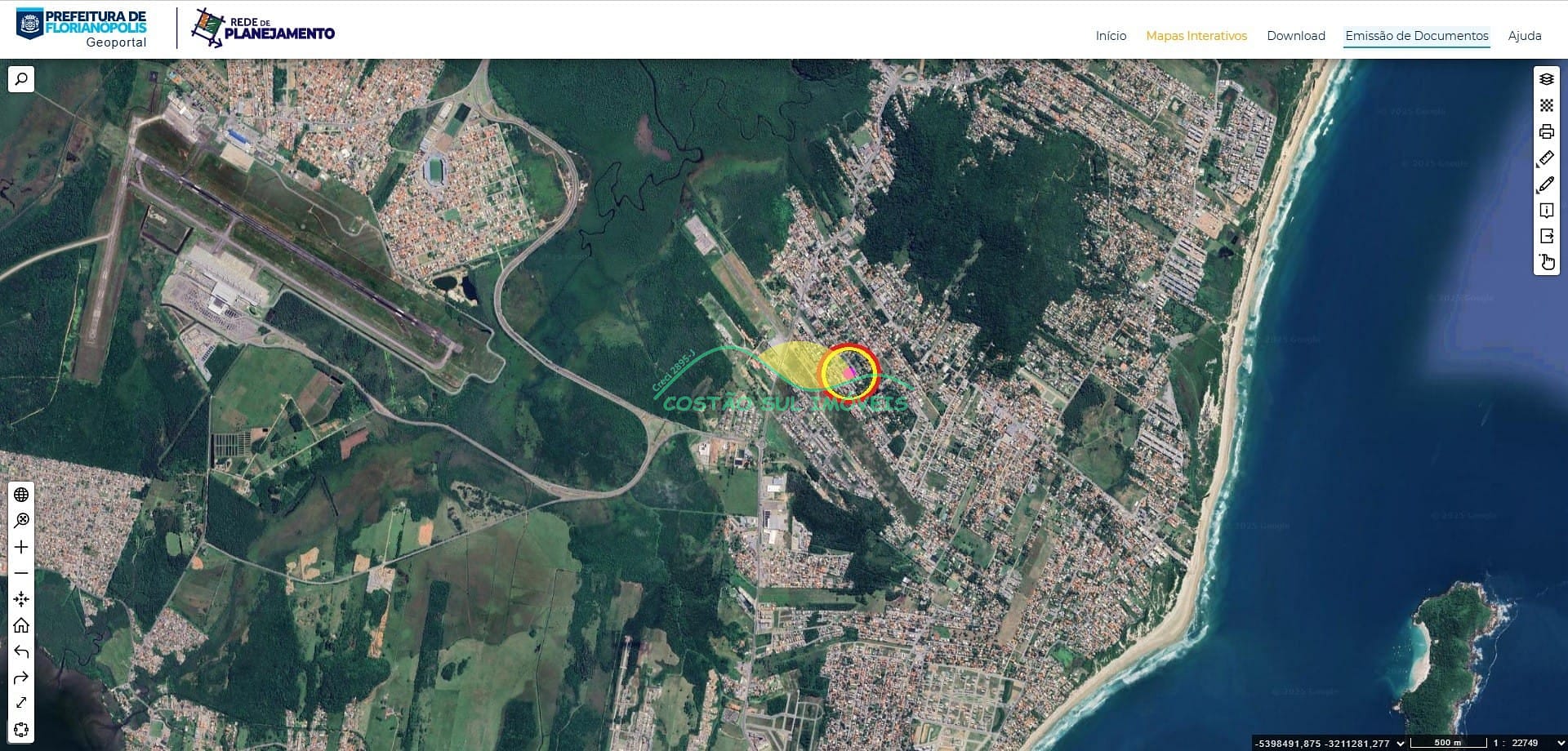Select the ruler measurement tool
This screenshot has width=1568, height=751.
point(1546,158)
